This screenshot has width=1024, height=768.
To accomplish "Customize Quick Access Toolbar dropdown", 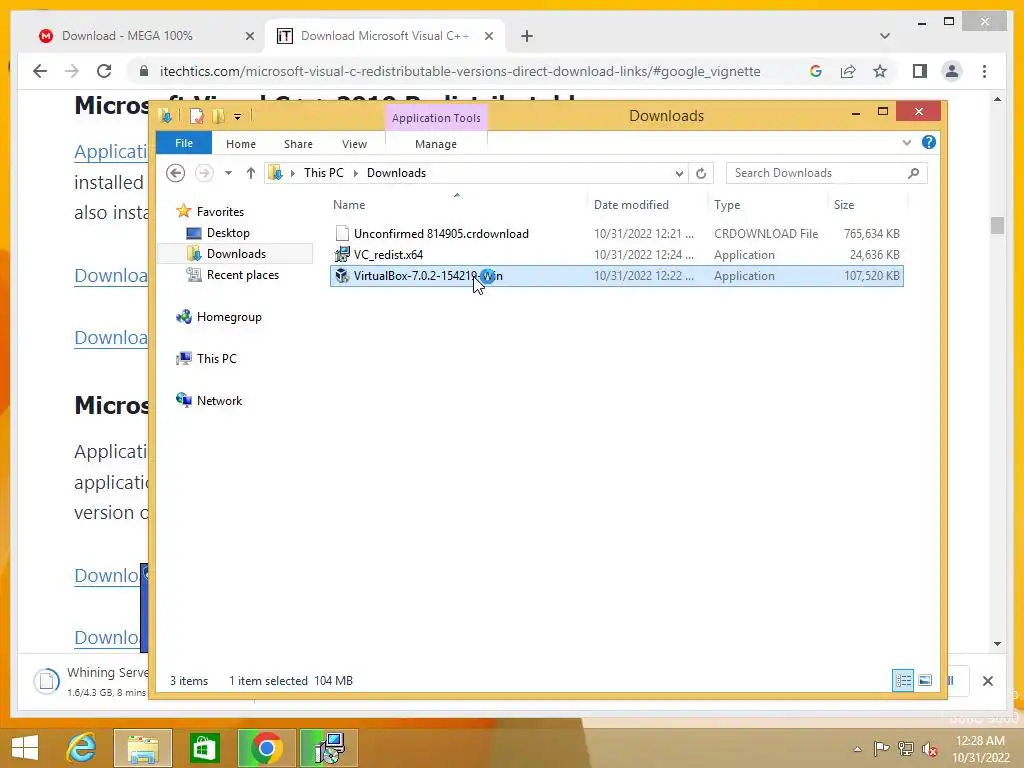I will [238, 117].
